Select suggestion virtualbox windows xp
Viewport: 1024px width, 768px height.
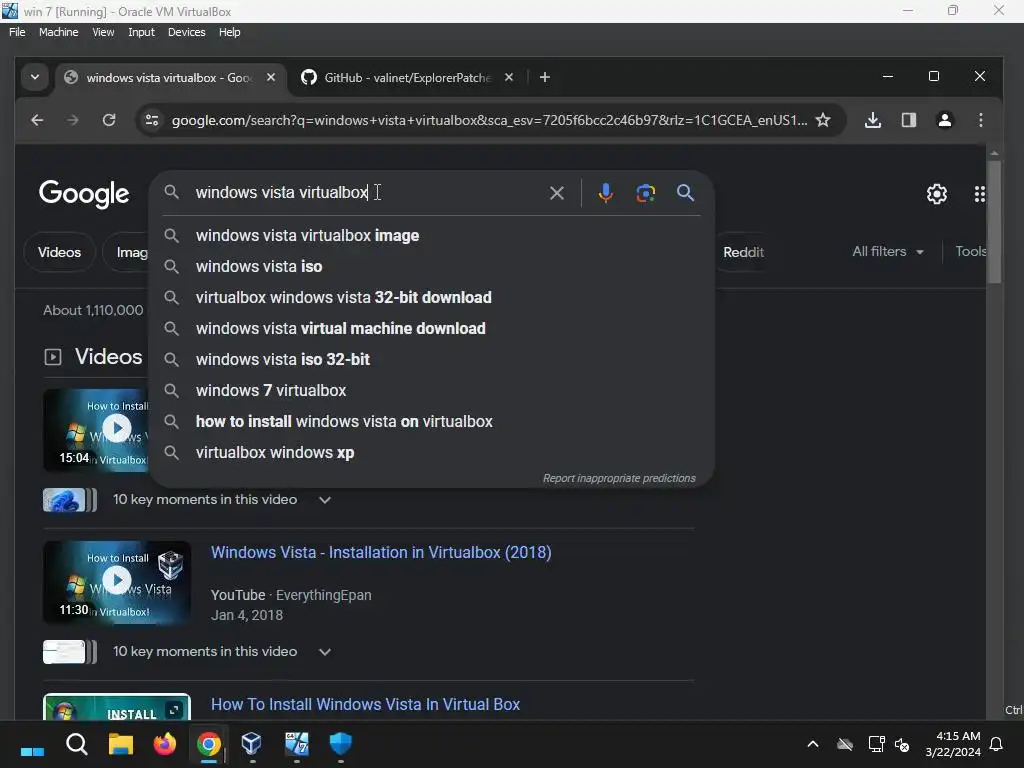431,453
